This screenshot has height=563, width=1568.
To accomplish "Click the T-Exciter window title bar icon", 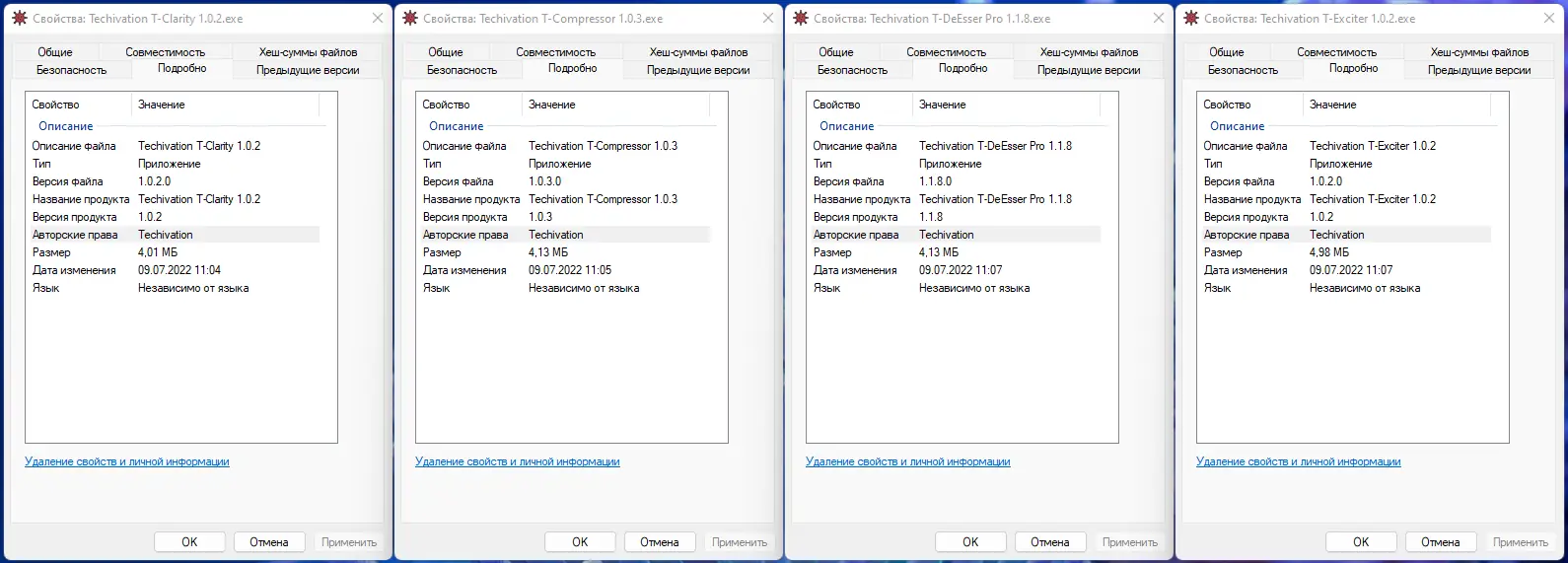I will (x=1190, y=18).
